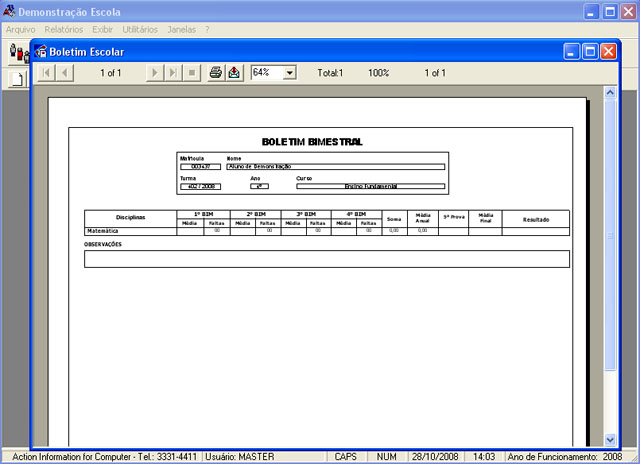Screen dimensions: 640x464
Task: Click the stop loading button
Action: click(x=190, y=73)
